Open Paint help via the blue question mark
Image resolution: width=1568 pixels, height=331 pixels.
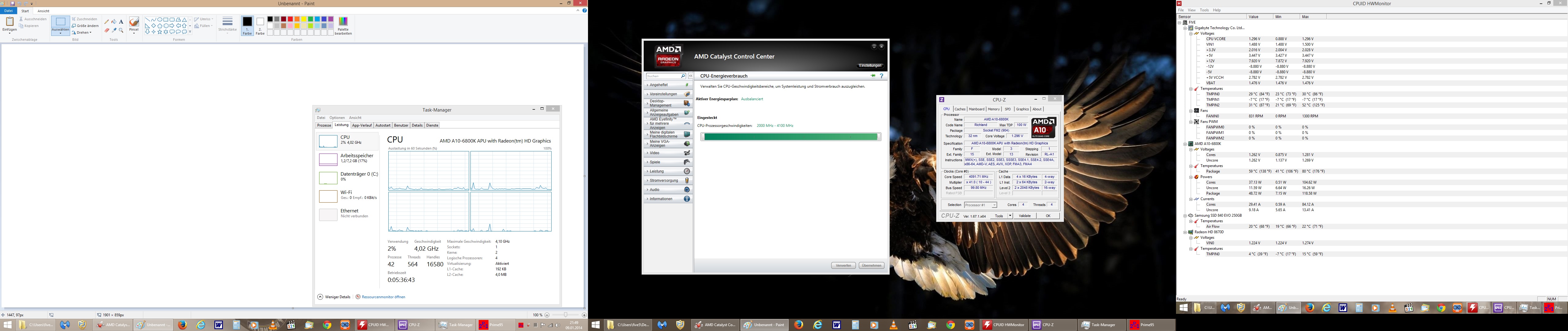coord(585,10)
